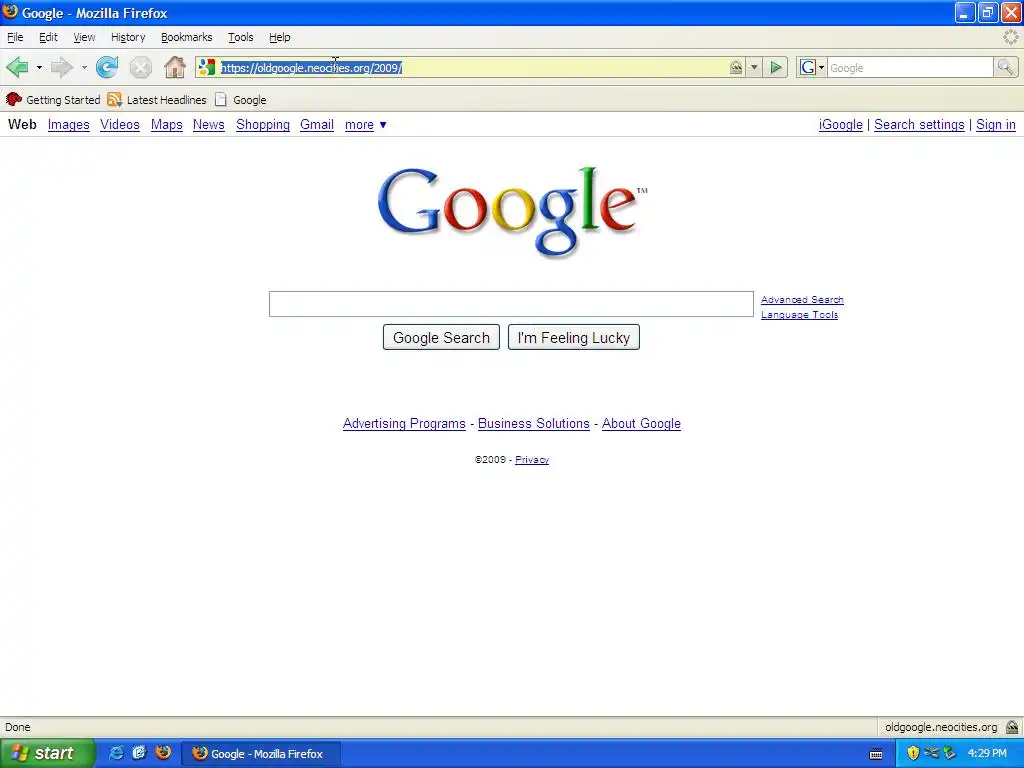This screenshot has height=768, width=1024.
Task: Launch Internet Explorer from quick launch
Action: (x=116, y=753)
